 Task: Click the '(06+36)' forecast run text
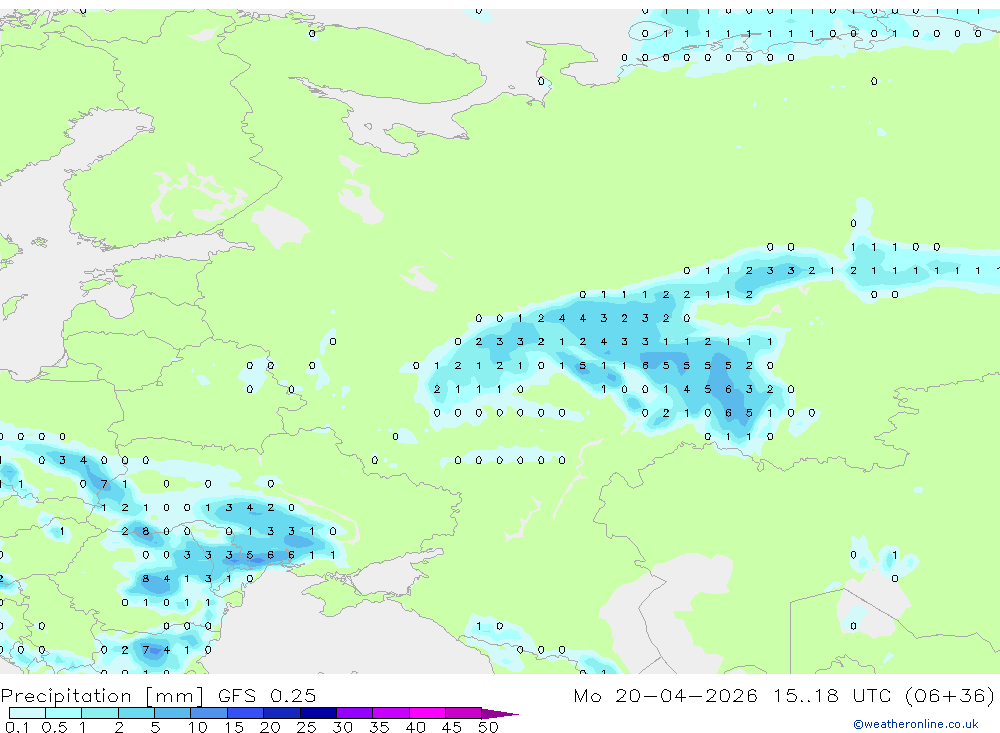click(950, 695)
